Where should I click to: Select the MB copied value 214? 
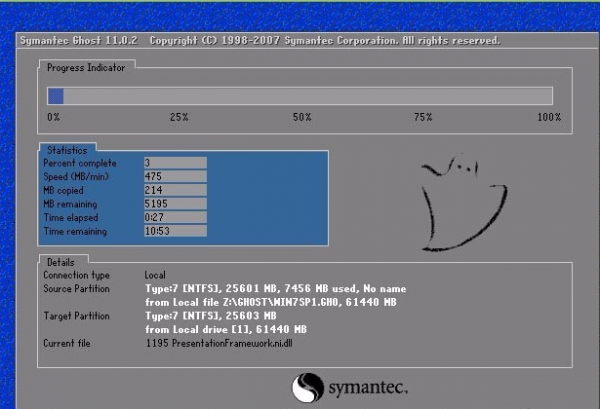click(x=175, y=190)
